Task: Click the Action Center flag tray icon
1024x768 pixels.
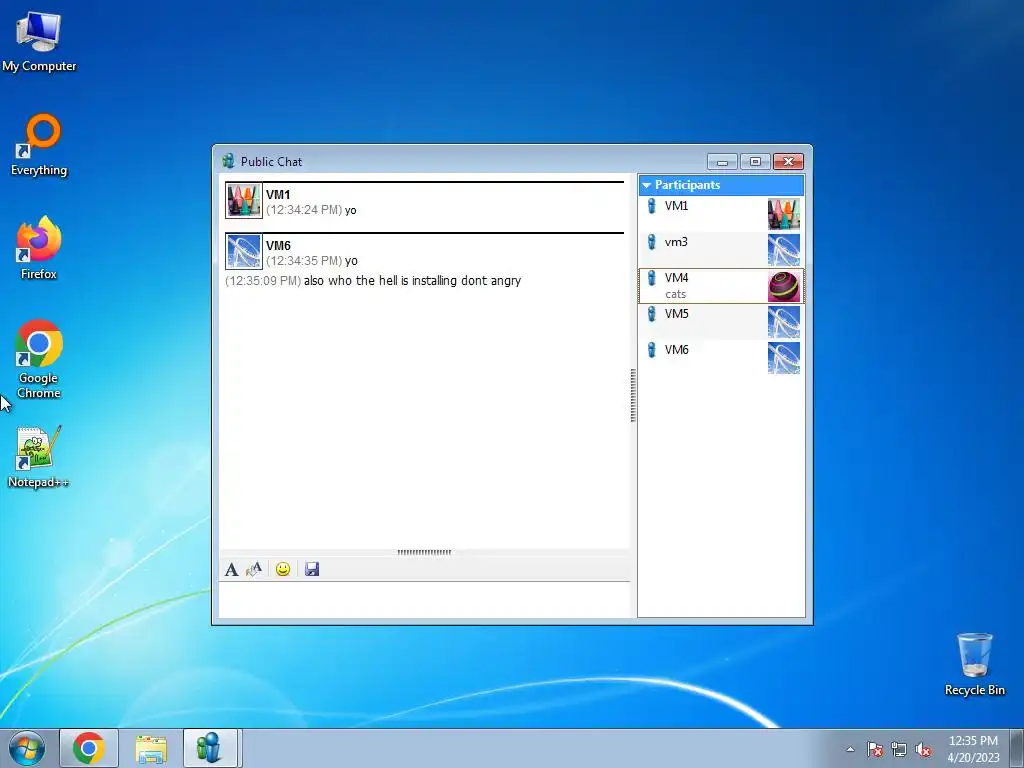Action: point(875,749)
